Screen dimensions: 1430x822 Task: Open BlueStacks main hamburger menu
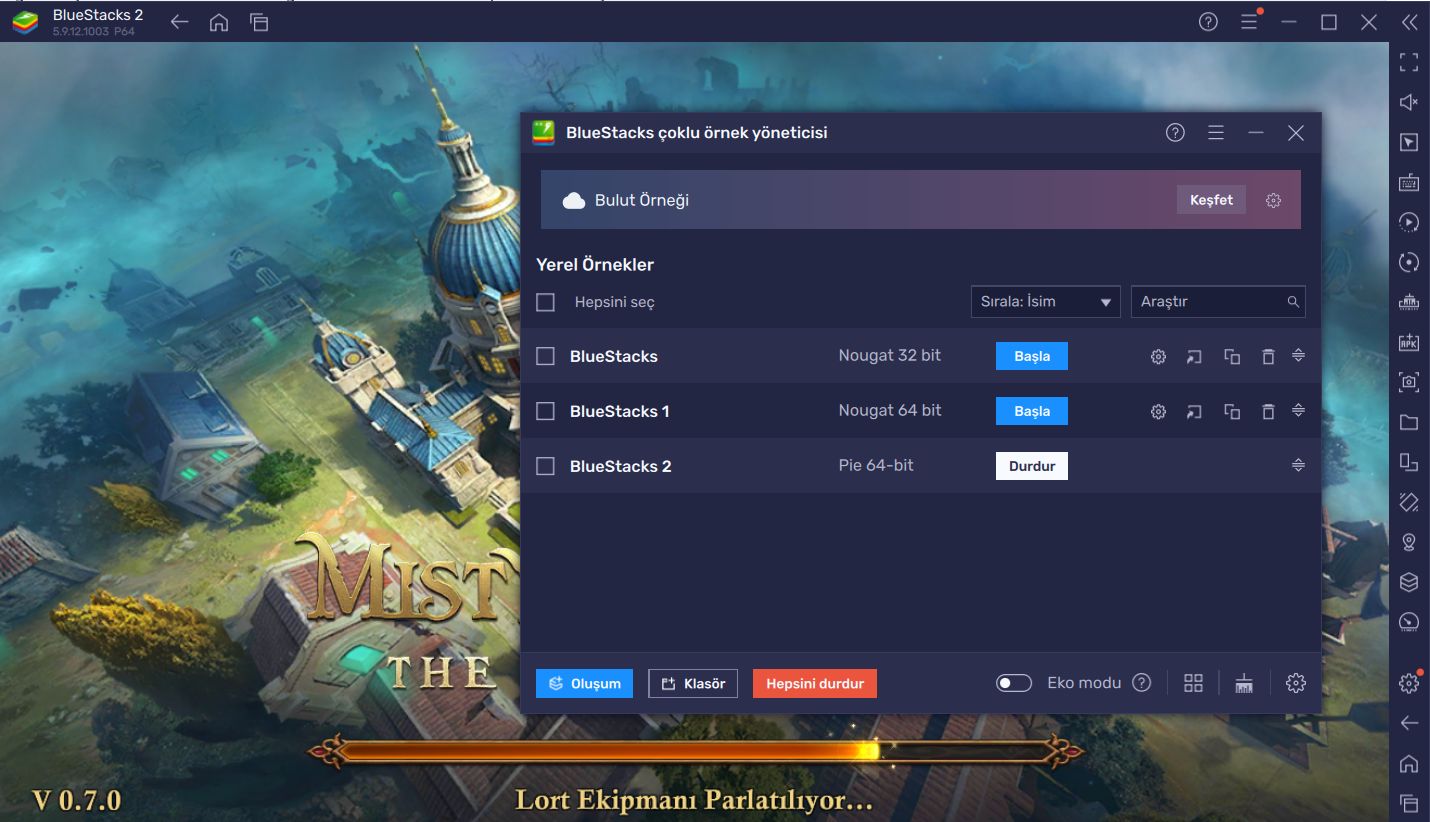point(1249,22)
